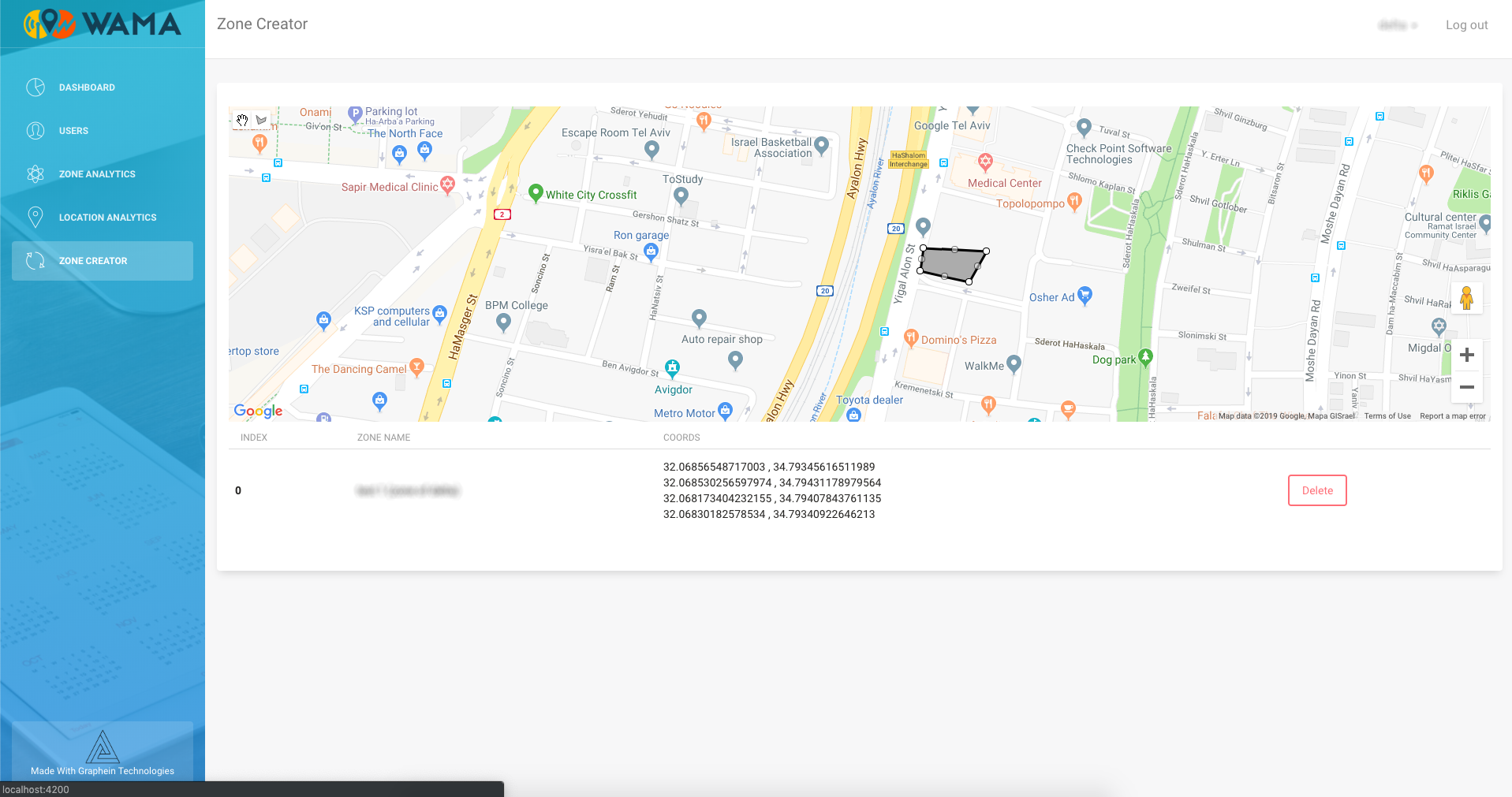Click the Google Tel Aviv map label

pos(952,125)
